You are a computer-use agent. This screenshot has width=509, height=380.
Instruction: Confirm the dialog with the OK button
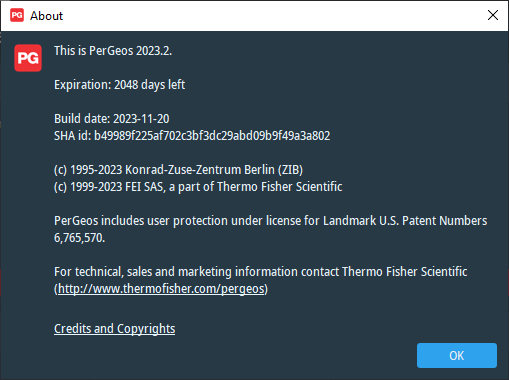point(457,356)
